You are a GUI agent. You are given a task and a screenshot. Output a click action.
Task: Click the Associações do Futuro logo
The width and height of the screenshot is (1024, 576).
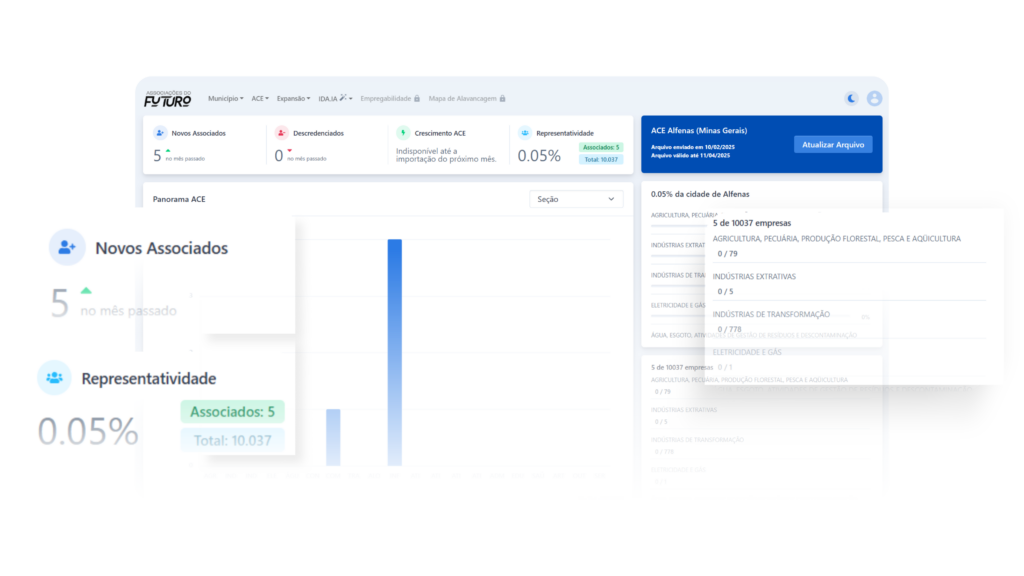tap(168, 99)
